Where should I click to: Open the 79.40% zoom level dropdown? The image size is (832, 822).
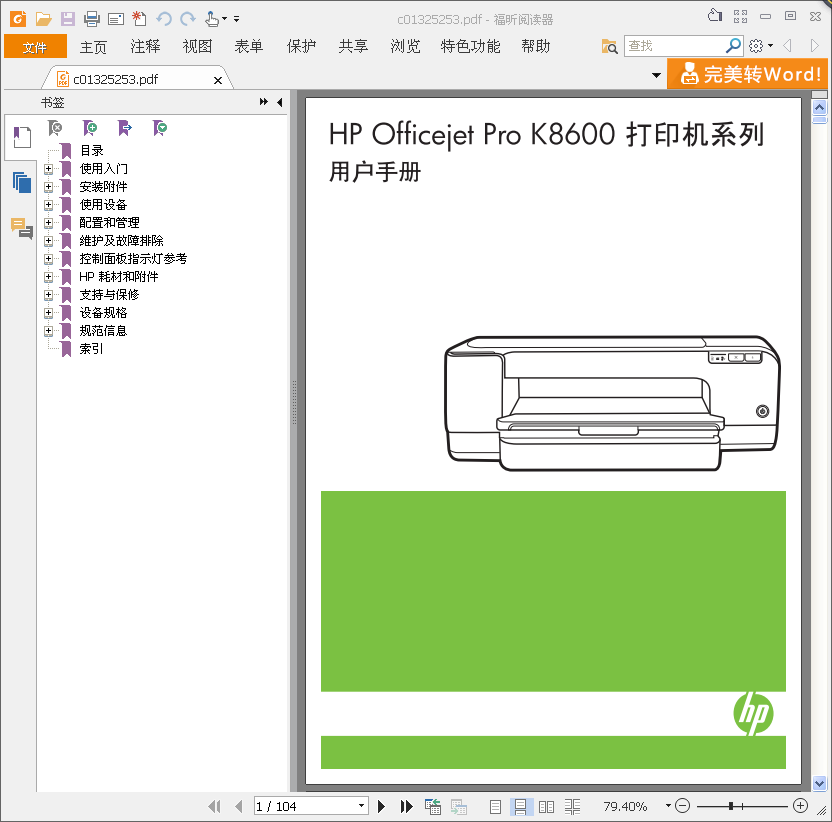point(668,806)
